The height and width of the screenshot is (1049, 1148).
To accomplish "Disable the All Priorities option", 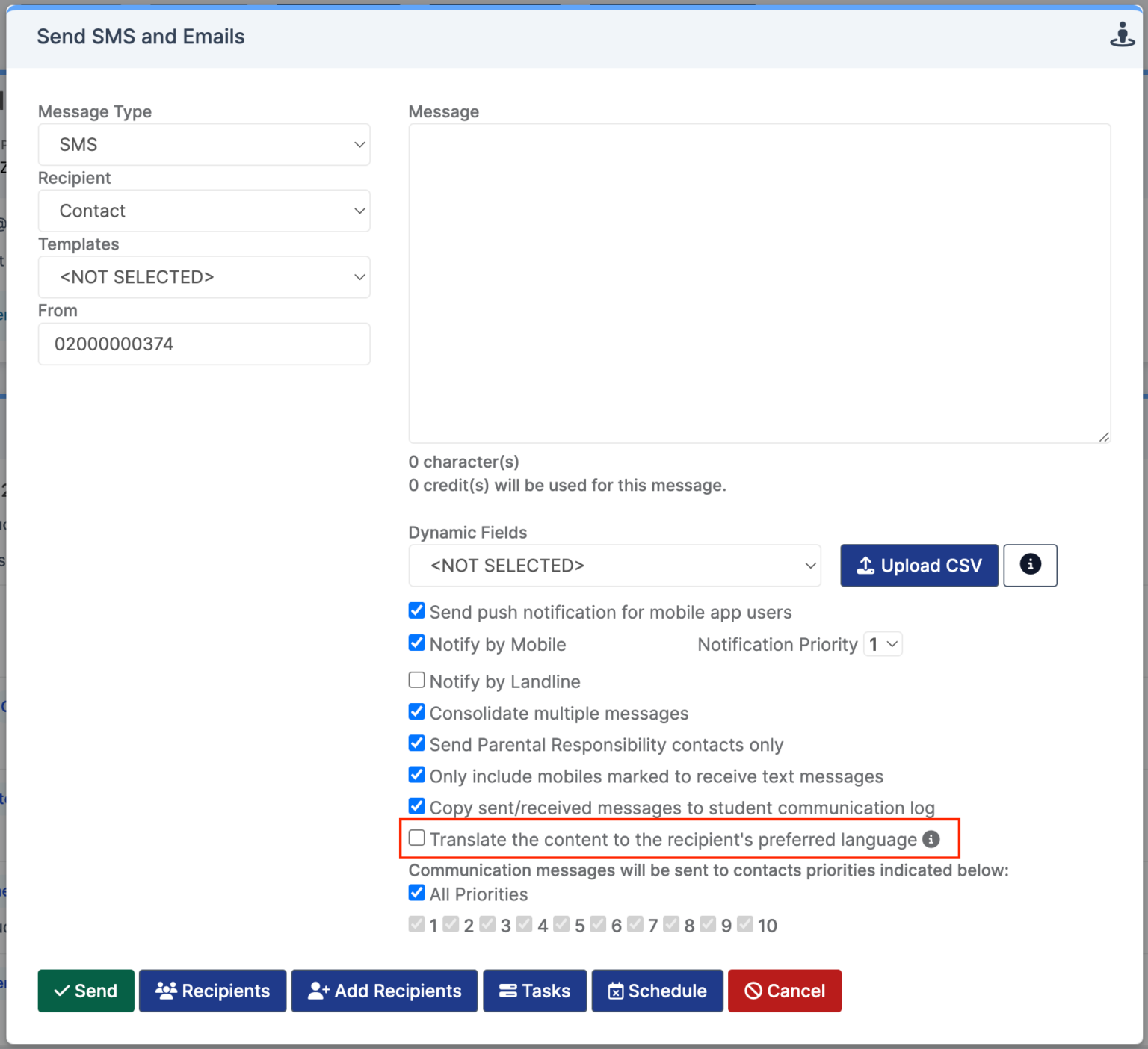I will click(x=416, y=893).
